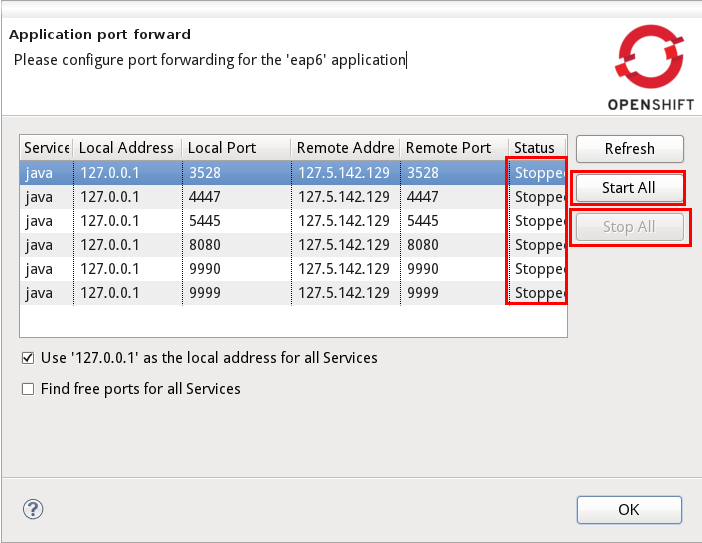Screen dimensions: 702x543
Task: Click the Stop All button
Action: 628,227
